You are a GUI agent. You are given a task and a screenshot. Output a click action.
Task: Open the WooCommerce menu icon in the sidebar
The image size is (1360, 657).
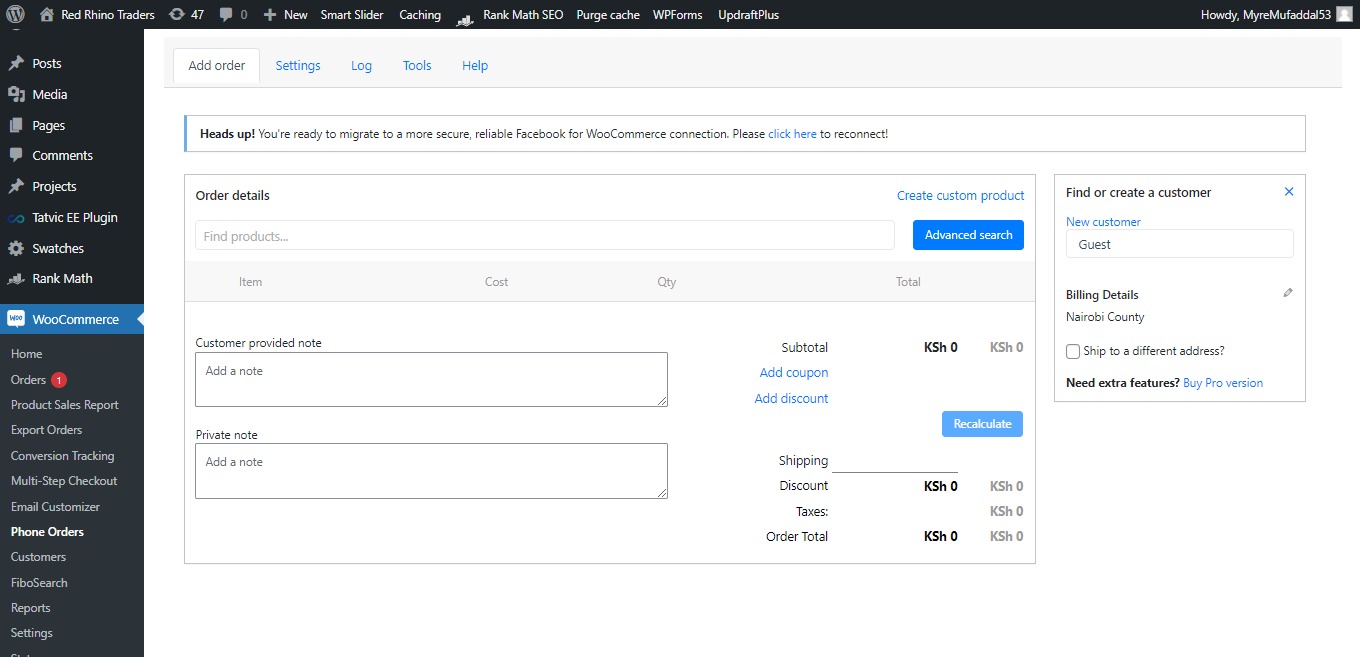click(16, 319)
